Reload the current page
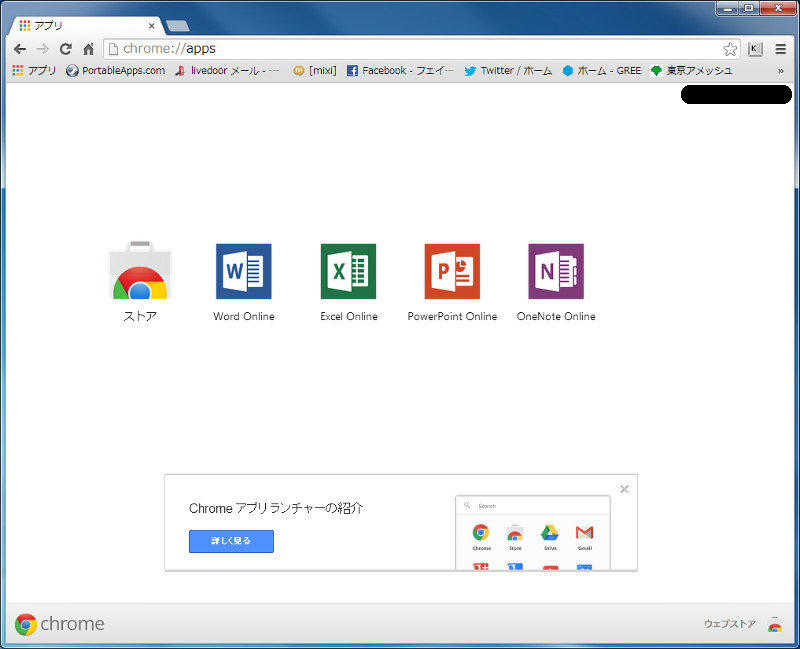The image size is (800, 649). tap(66, 49)
